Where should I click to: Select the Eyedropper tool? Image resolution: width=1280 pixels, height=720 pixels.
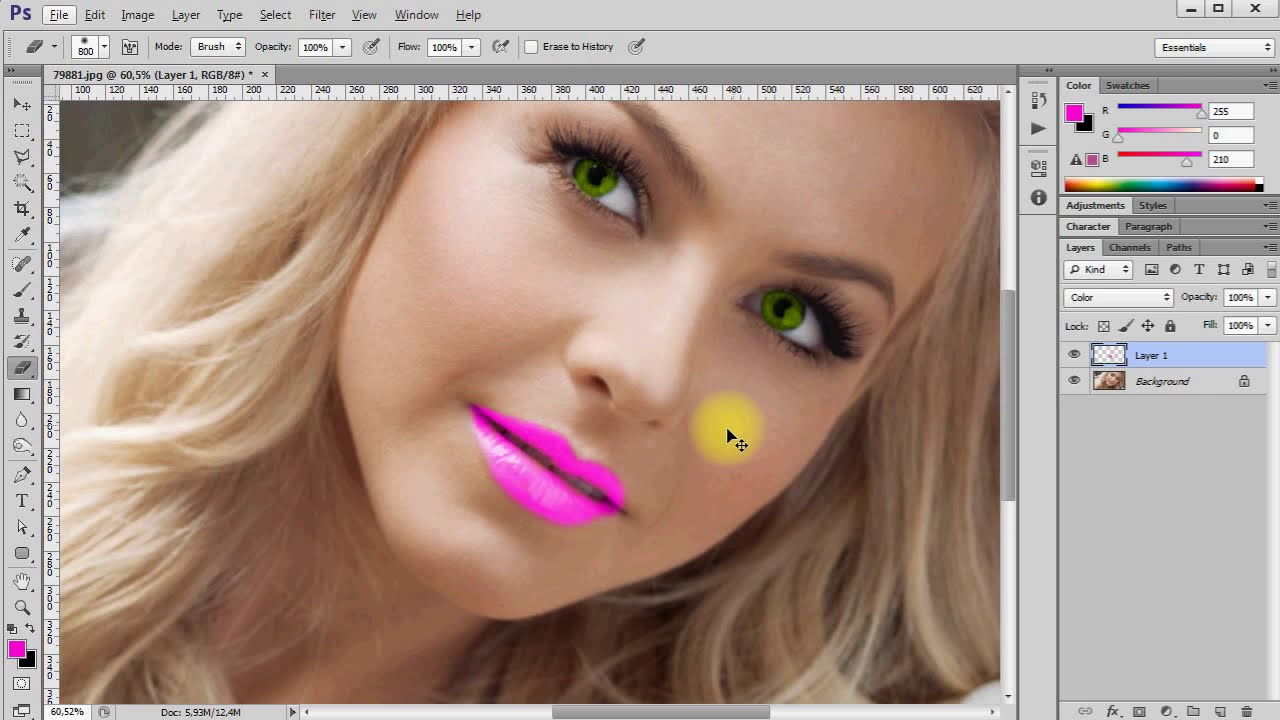coord(22,235)
